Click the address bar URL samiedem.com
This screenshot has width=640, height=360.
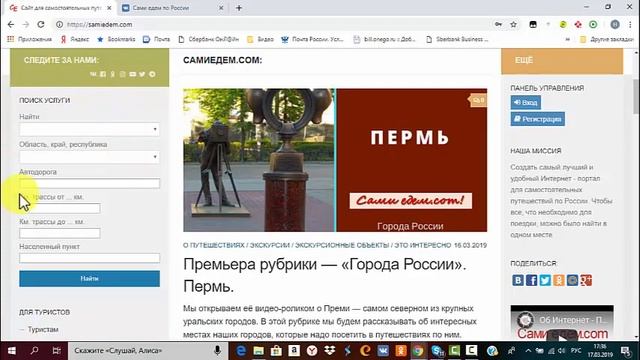click(100, 24)
